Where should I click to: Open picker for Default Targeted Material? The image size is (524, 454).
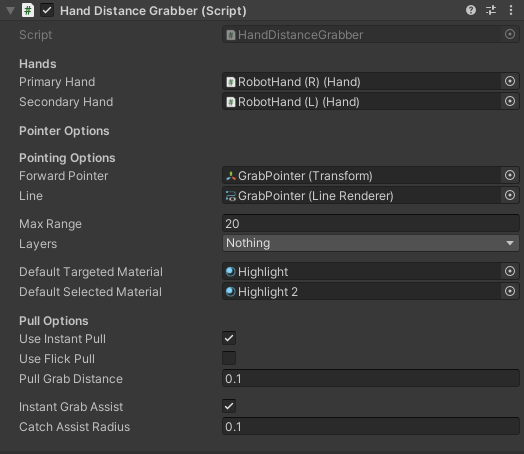point(510,271)
